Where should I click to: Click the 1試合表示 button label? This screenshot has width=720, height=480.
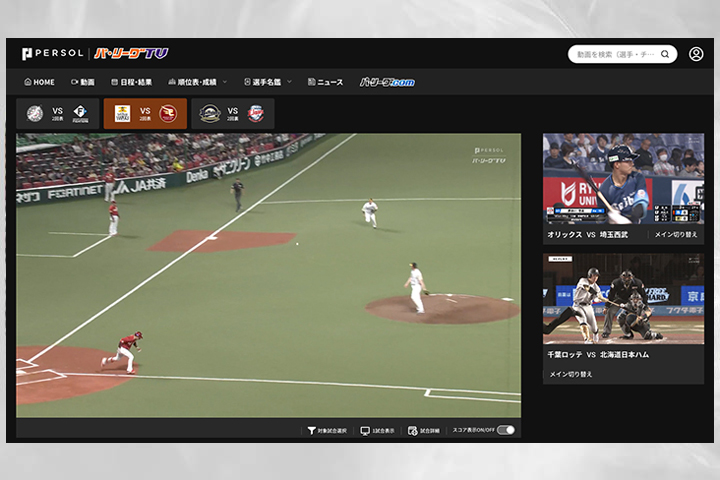383,430
